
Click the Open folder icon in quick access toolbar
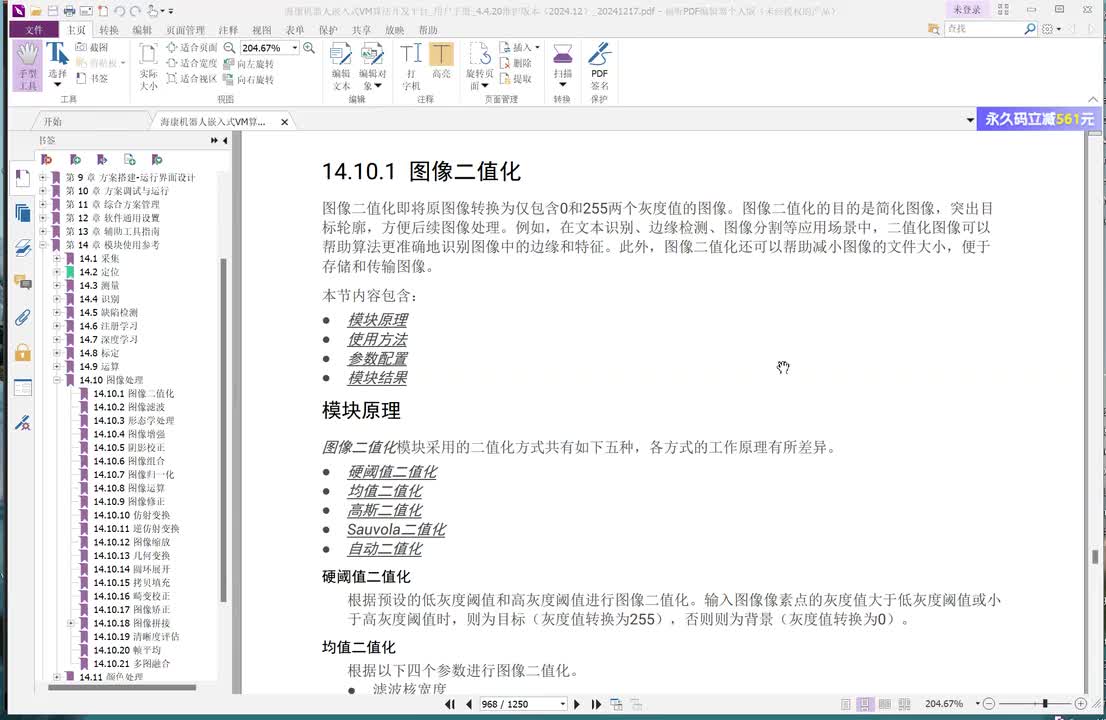(36, 11)
